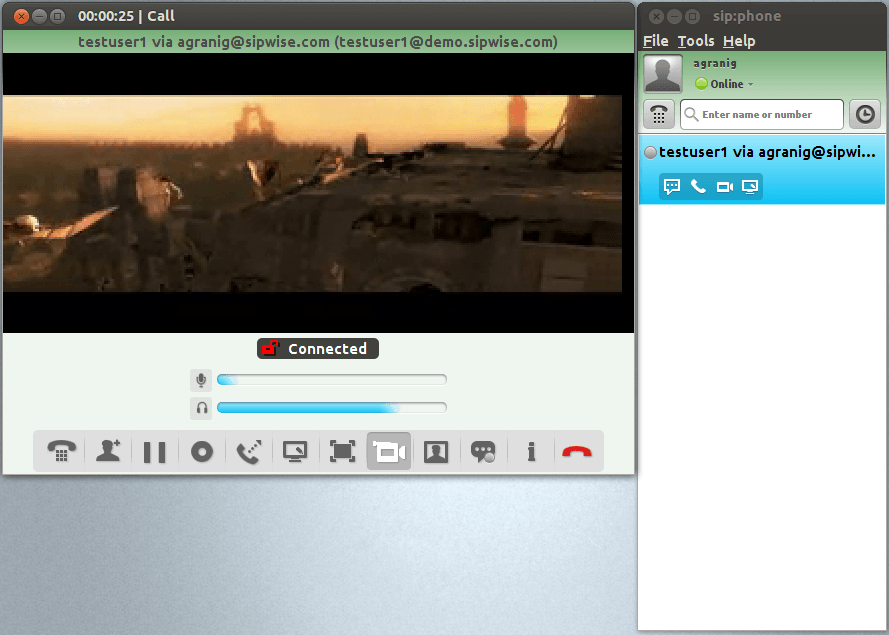889x635 pixels.
Task: Enter full screen video mode
Action: coord(342,452)
